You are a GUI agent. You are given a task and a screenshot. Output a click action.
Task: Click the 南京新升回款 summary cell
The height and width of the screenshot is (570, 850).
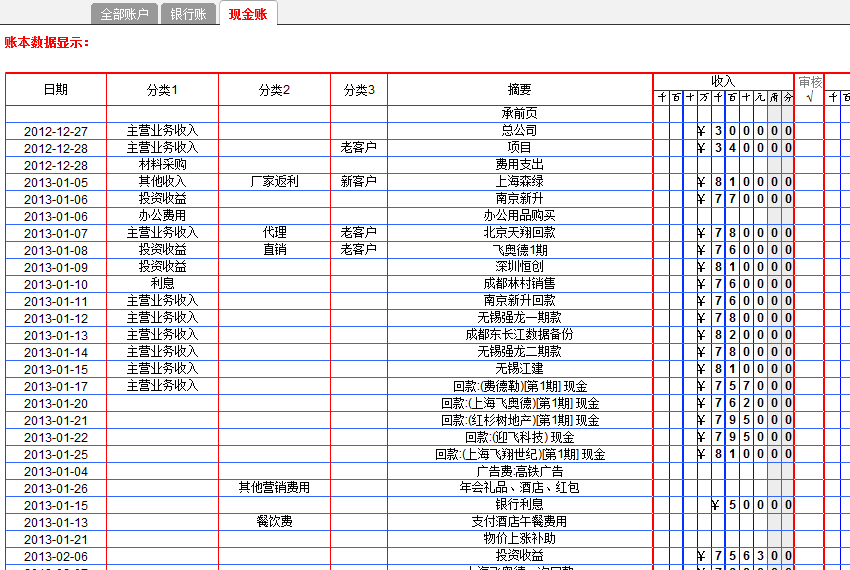pyautogui.click(x=520, y=301)
